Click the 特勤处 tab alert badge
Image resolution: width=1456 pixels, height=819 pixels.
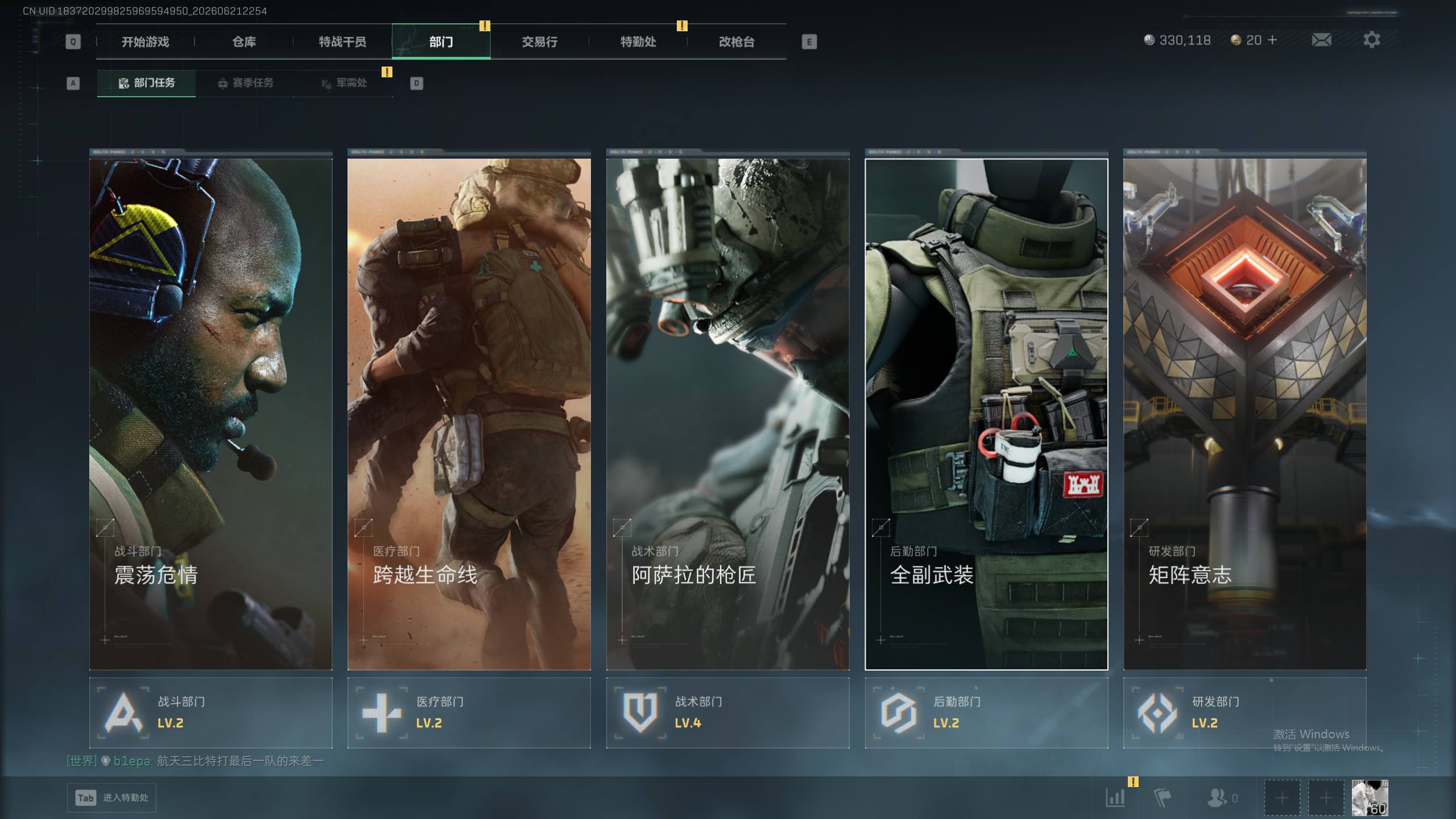682,26
